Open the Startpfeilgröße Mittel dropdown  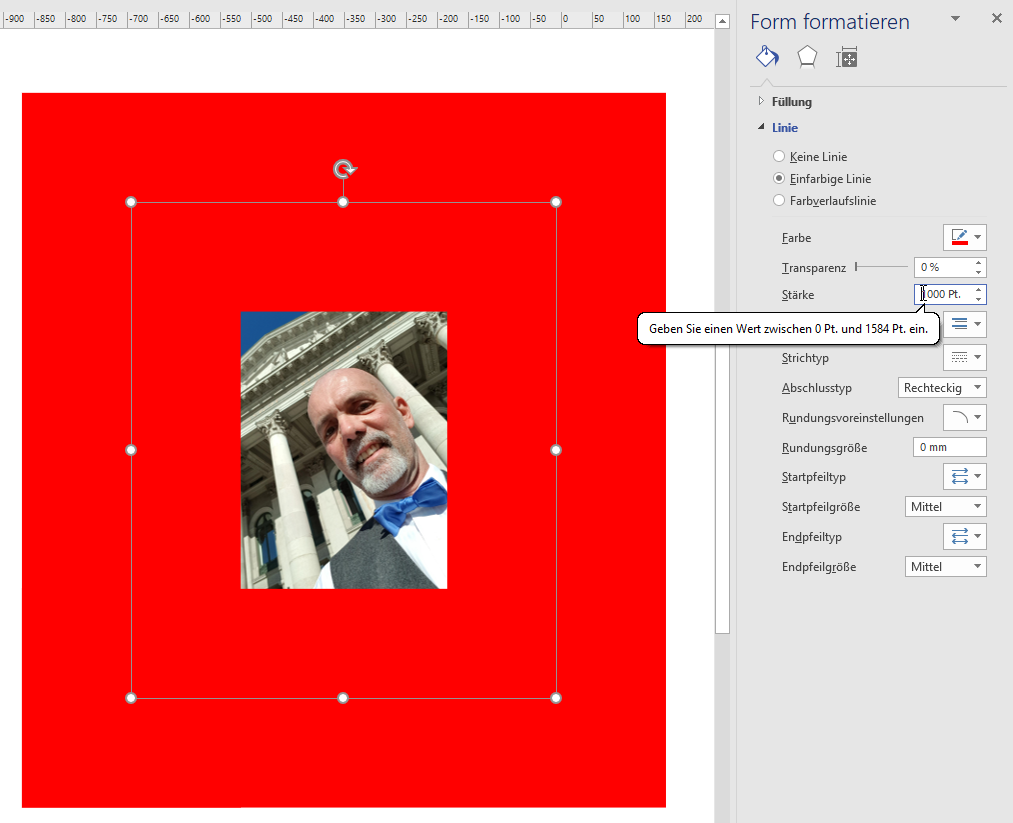pyautogui.click(x=945, y=507)
